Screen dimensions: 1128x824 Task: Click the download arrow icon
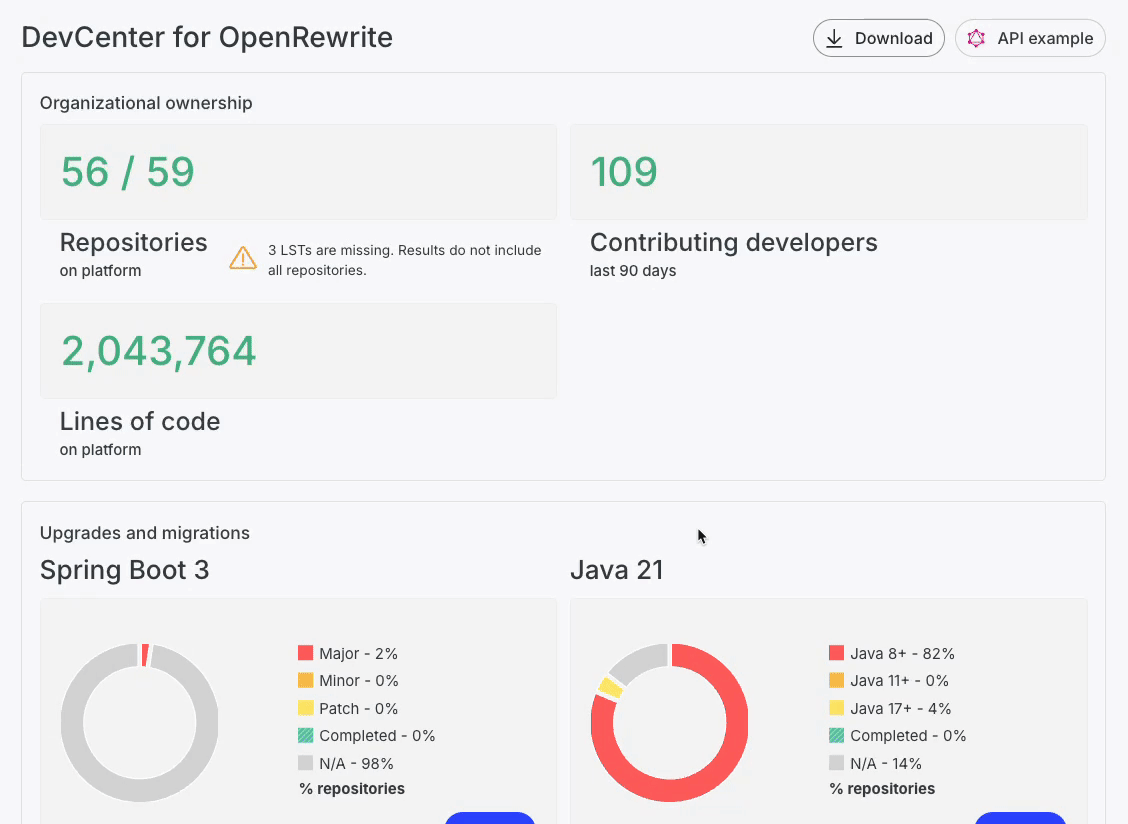point(834,38)
